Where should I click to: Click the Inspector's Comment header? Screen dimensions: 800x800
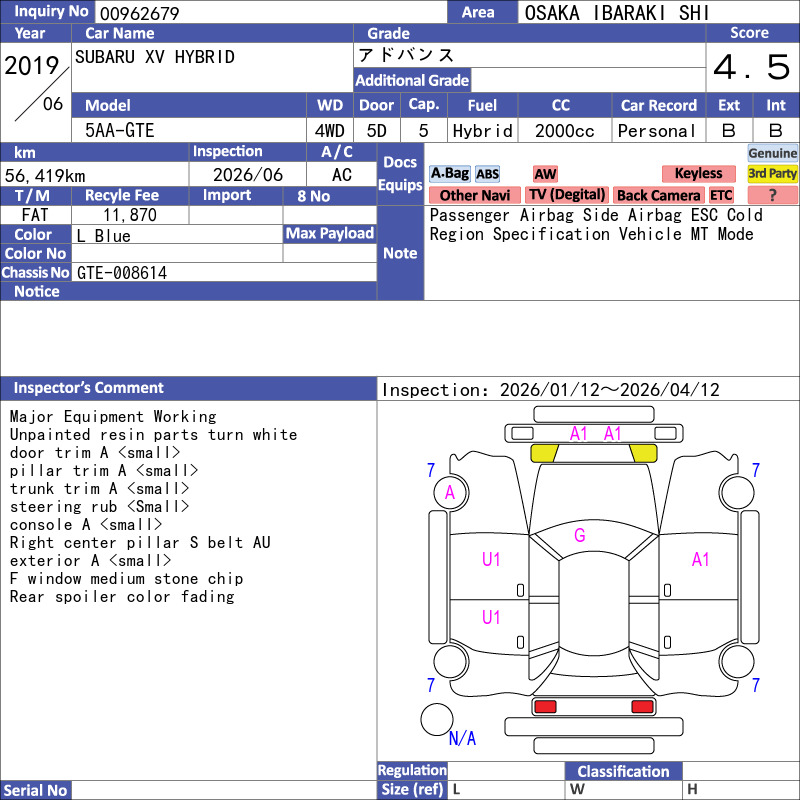pos(88,388)
